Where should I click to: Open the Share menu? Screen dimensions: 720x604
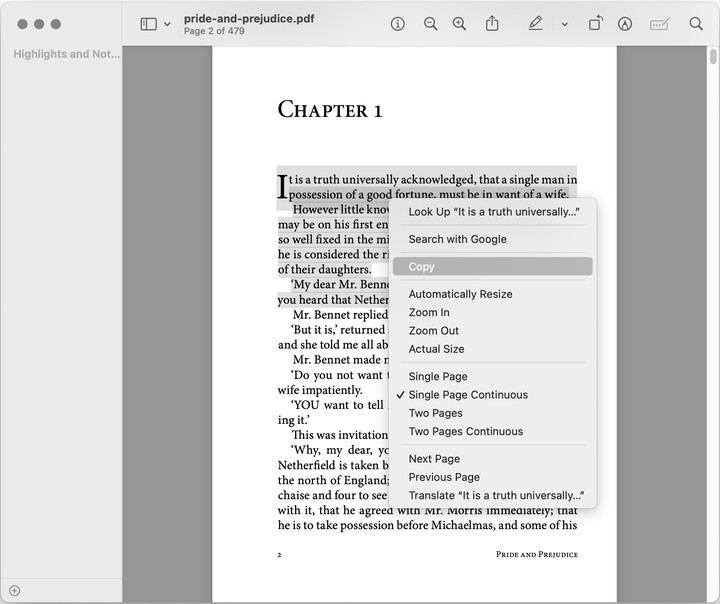(x=492, y=23)
